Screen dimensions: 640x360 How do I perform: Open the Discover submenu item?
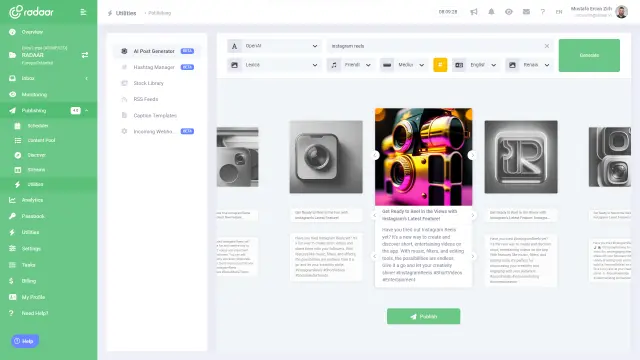[36, 155]
